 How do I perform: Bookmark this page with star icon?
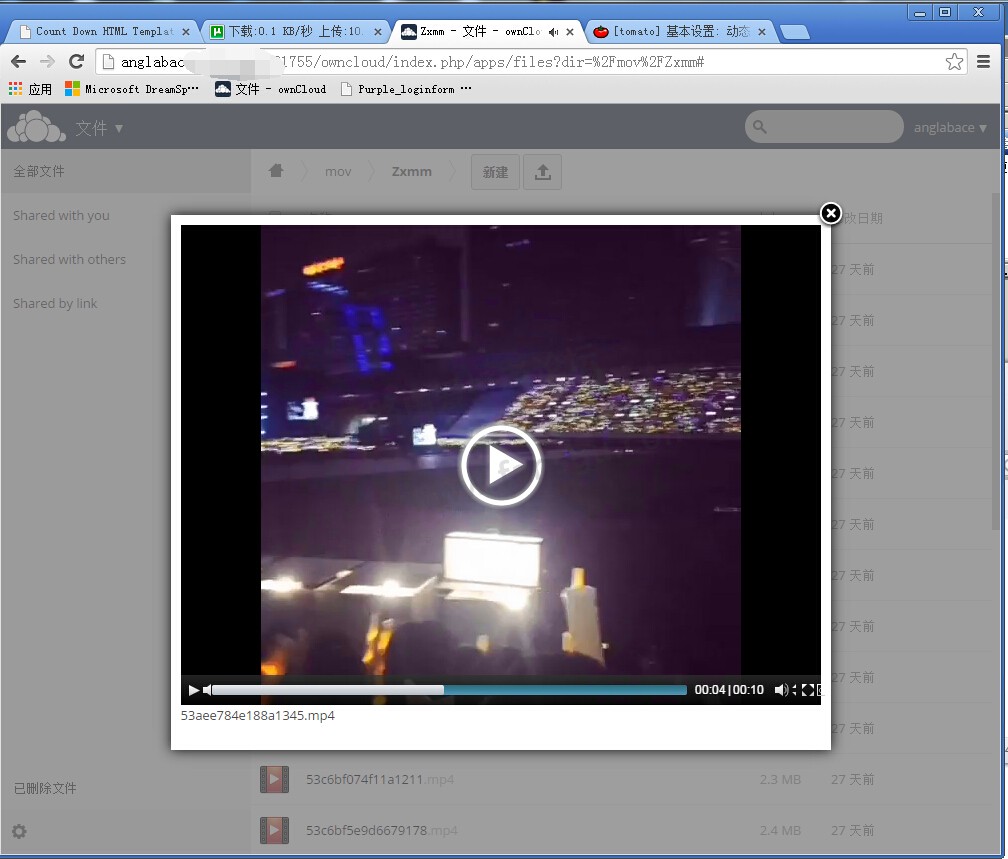(954, 62)
